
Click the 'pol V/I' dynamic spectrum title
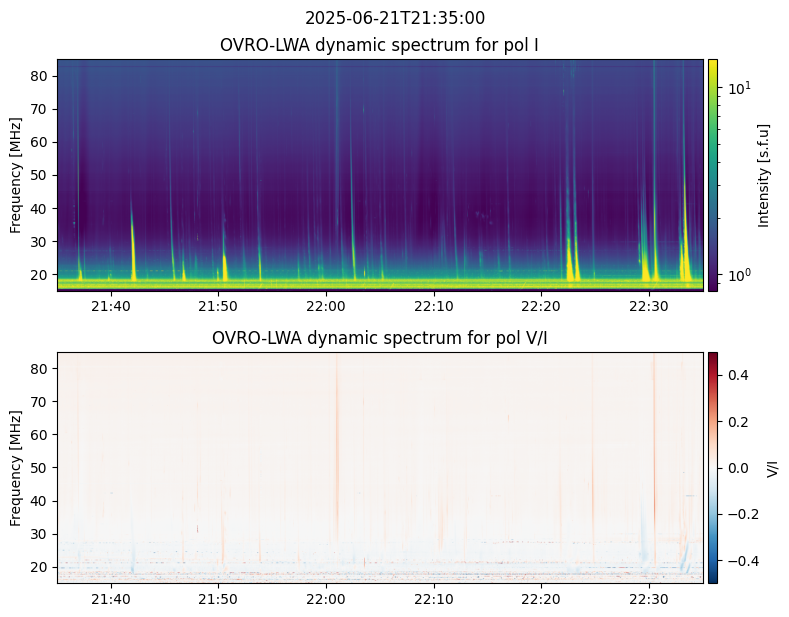pyautogui.click(x=380, y=338)
